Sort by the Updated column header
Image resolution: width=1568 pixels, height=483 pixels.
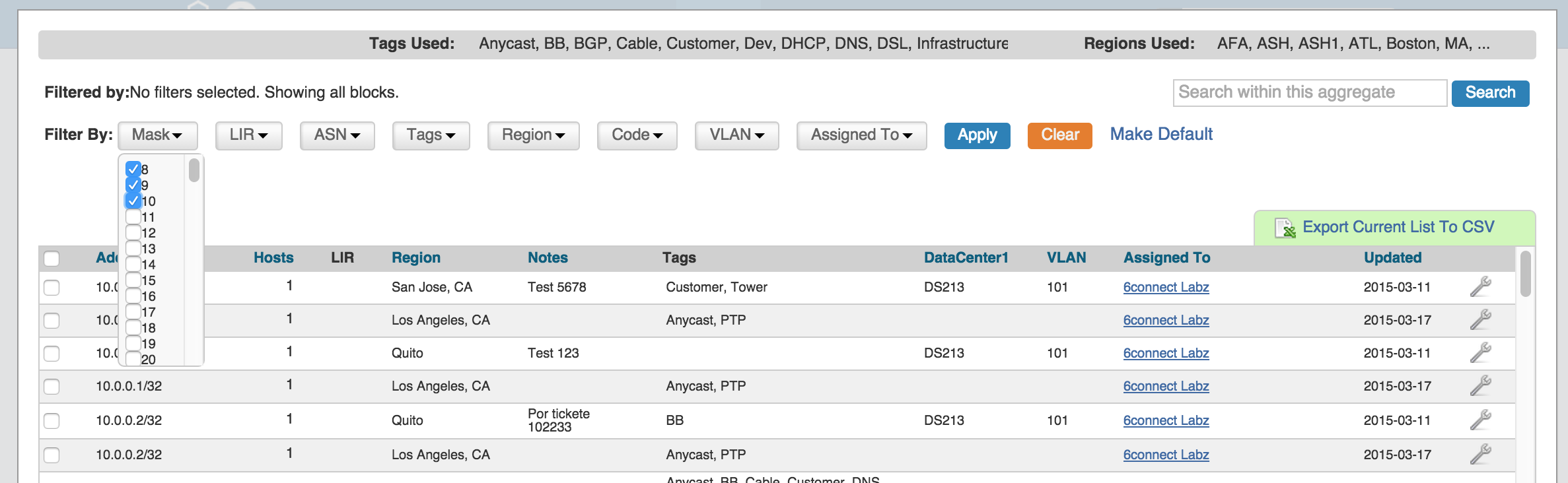(1392, 258)
